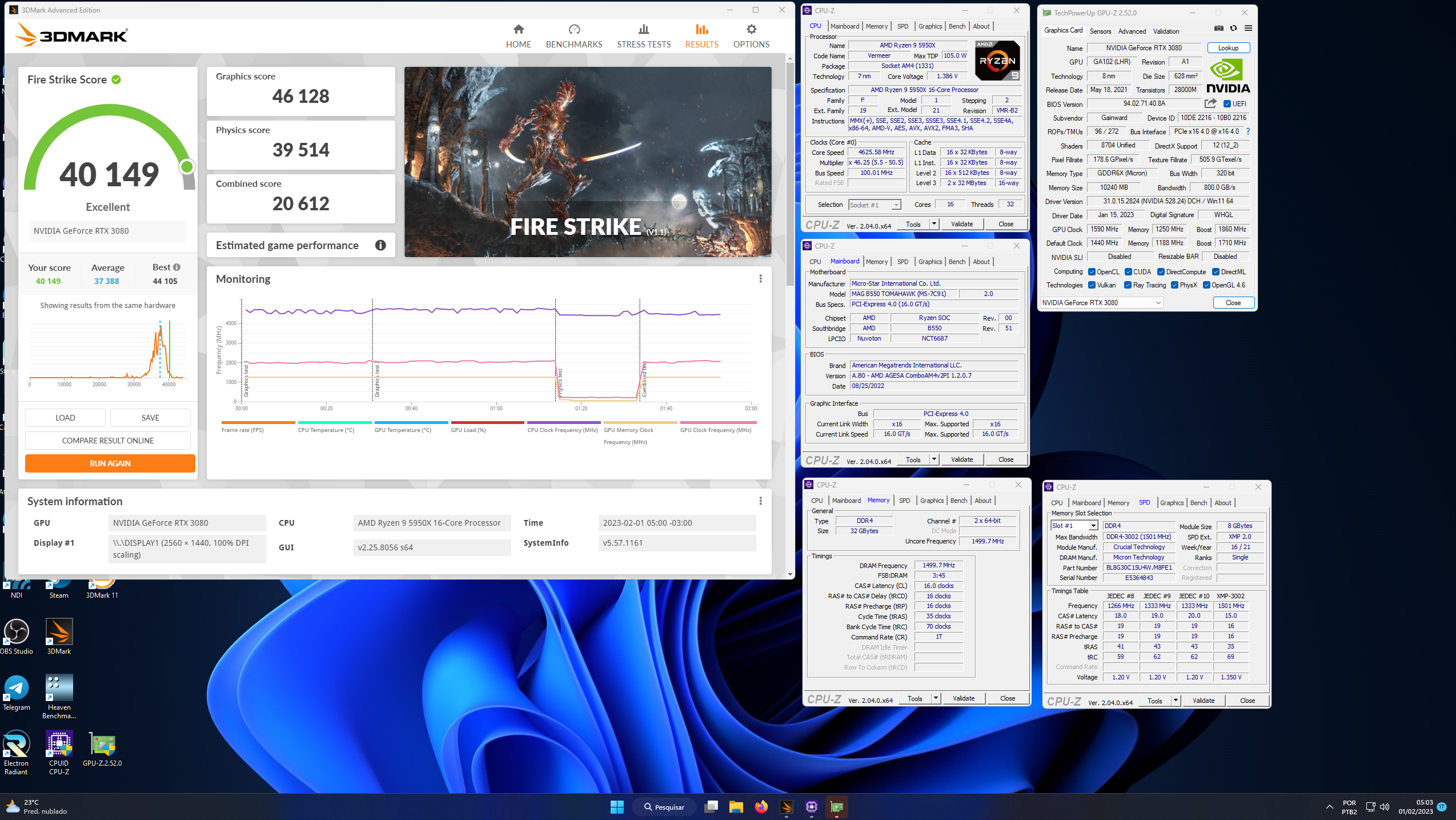Open the OPTIONS gear icon
The width and height of the screenshot is (1456, 820).
(751, 29)
